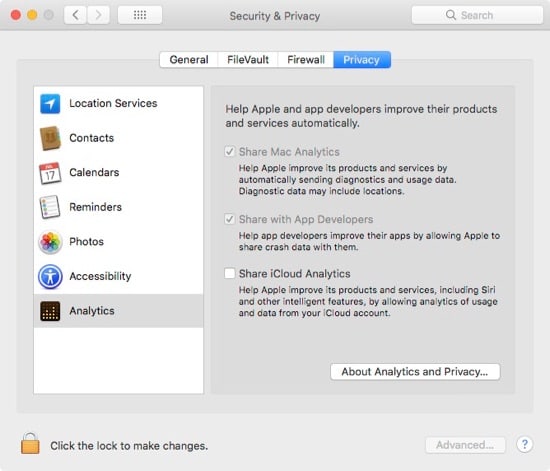Screen dimensions: 550x471
Task: Open the Photos pinwheel icon
Action: [50, 242]
